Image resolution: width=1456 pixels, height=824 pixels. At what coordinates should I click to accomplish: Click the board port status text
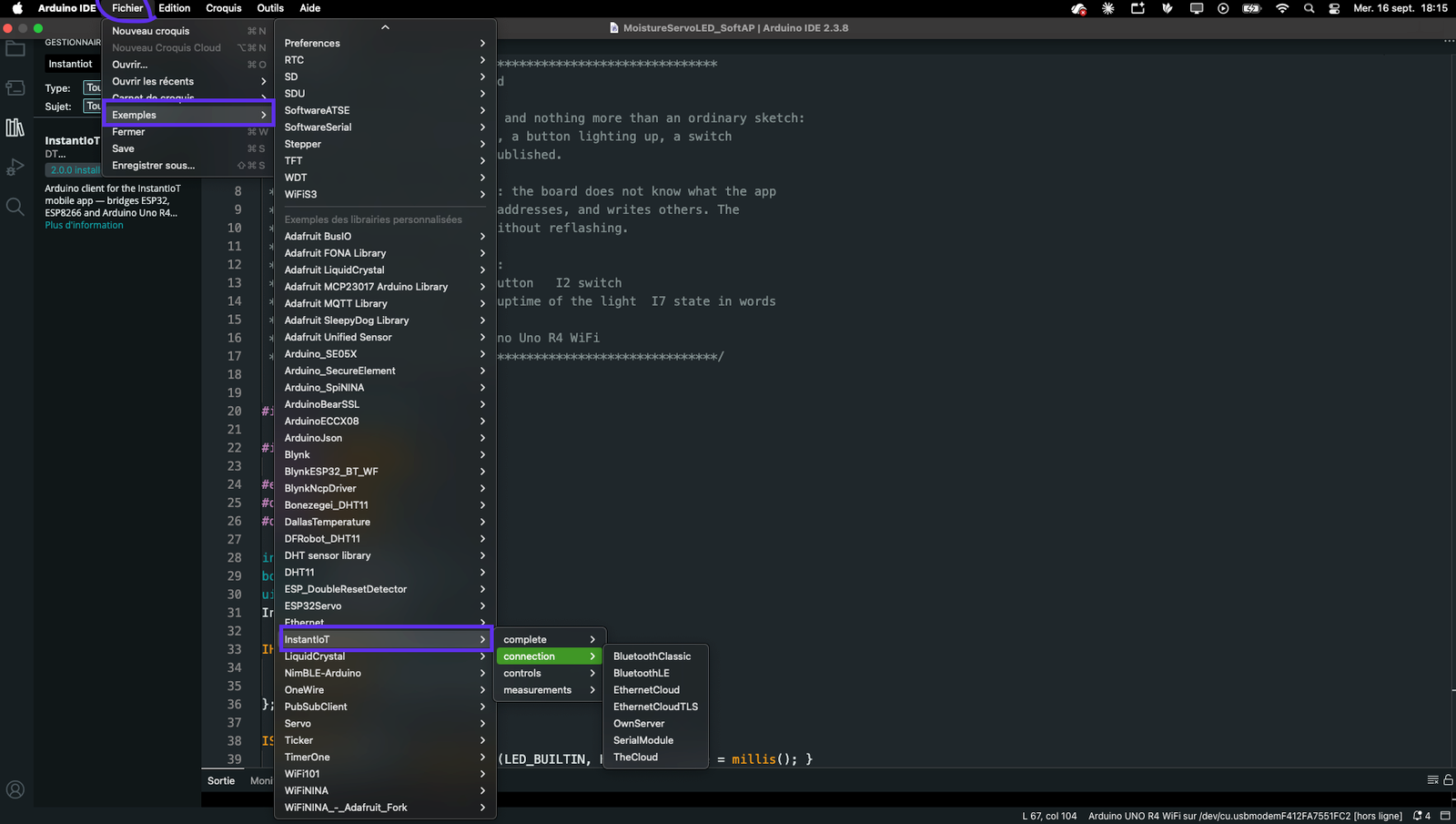point(1245,816)
